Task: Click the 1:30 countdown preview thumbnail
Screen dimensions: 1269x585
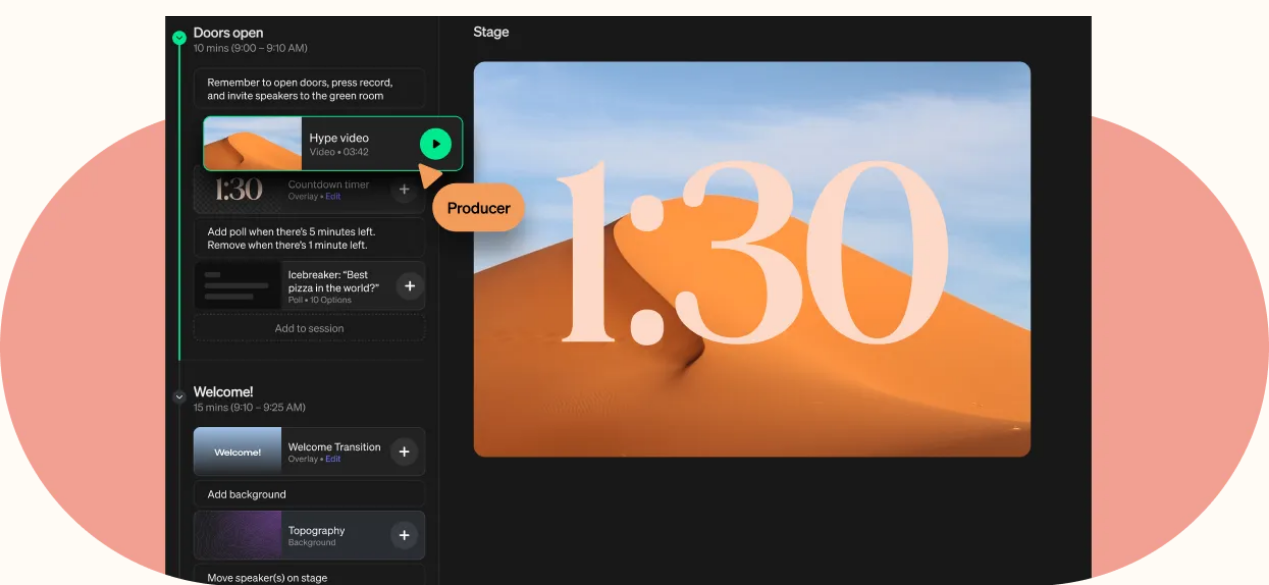Action: 238,189
